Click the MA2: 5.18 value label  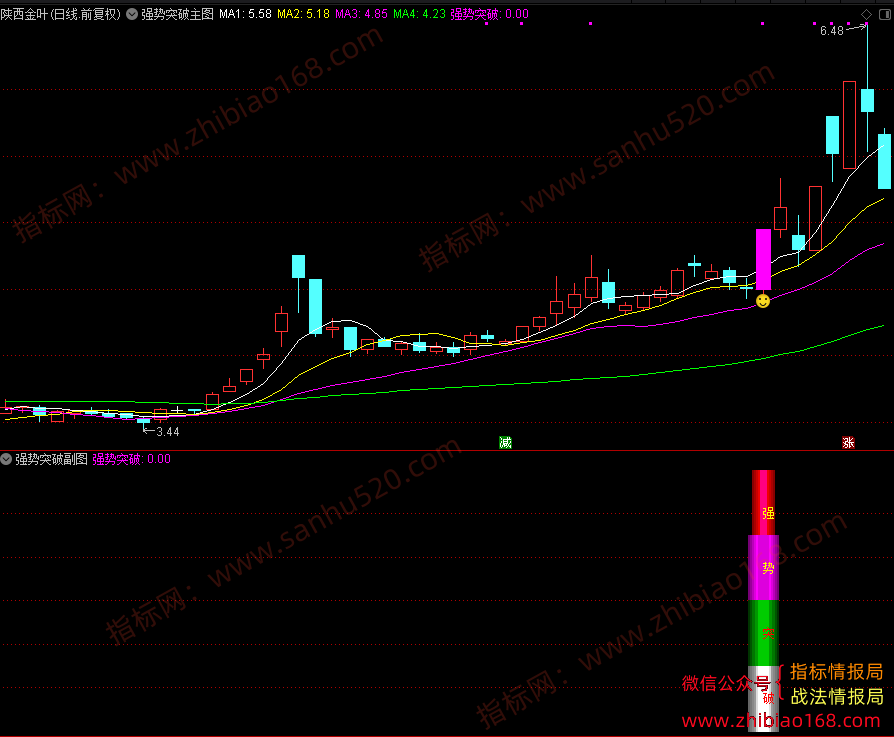303,14
